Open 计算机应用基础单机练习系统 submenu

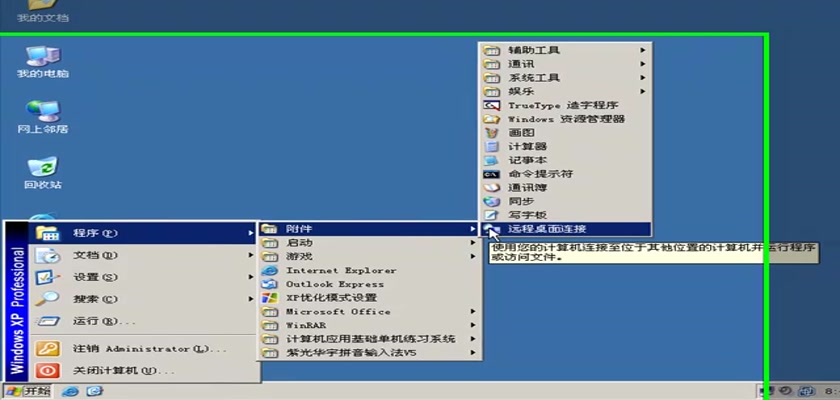click(370, 339)
